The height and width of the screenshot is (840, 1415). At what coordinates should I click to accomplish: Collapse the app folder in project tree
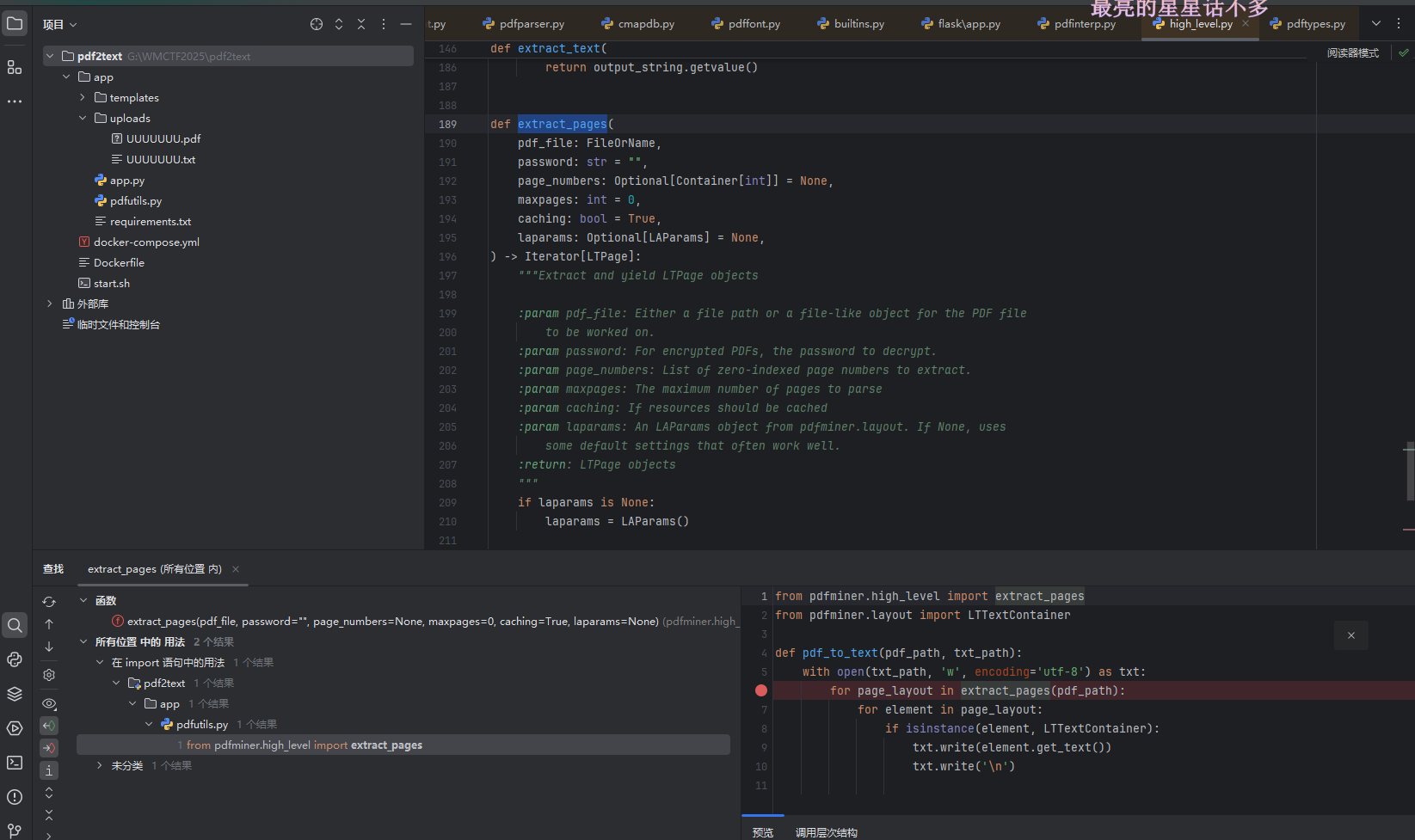coord(66,77)
